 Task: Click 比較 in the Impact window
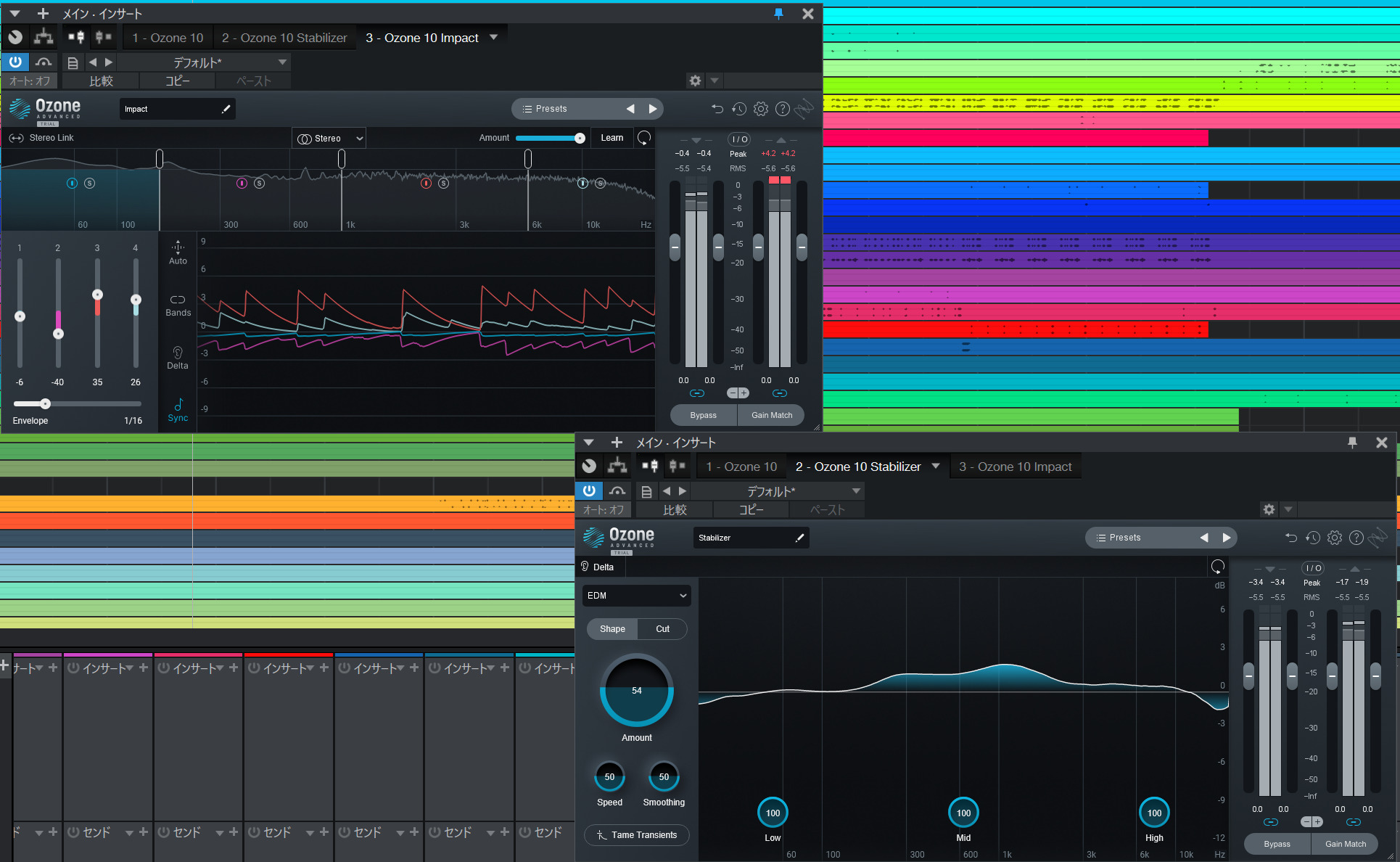pyautogui.click(x=101, y=81)
